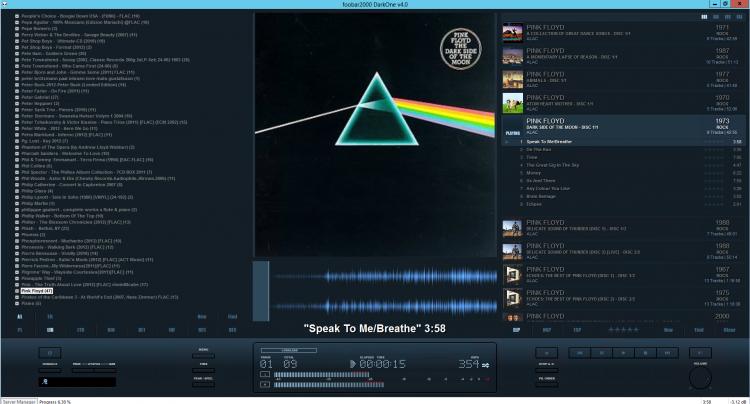The width and height of the screenshot is (750, 404).
Task: Expand the Philip Glass library node
Action: pos(17,191)
